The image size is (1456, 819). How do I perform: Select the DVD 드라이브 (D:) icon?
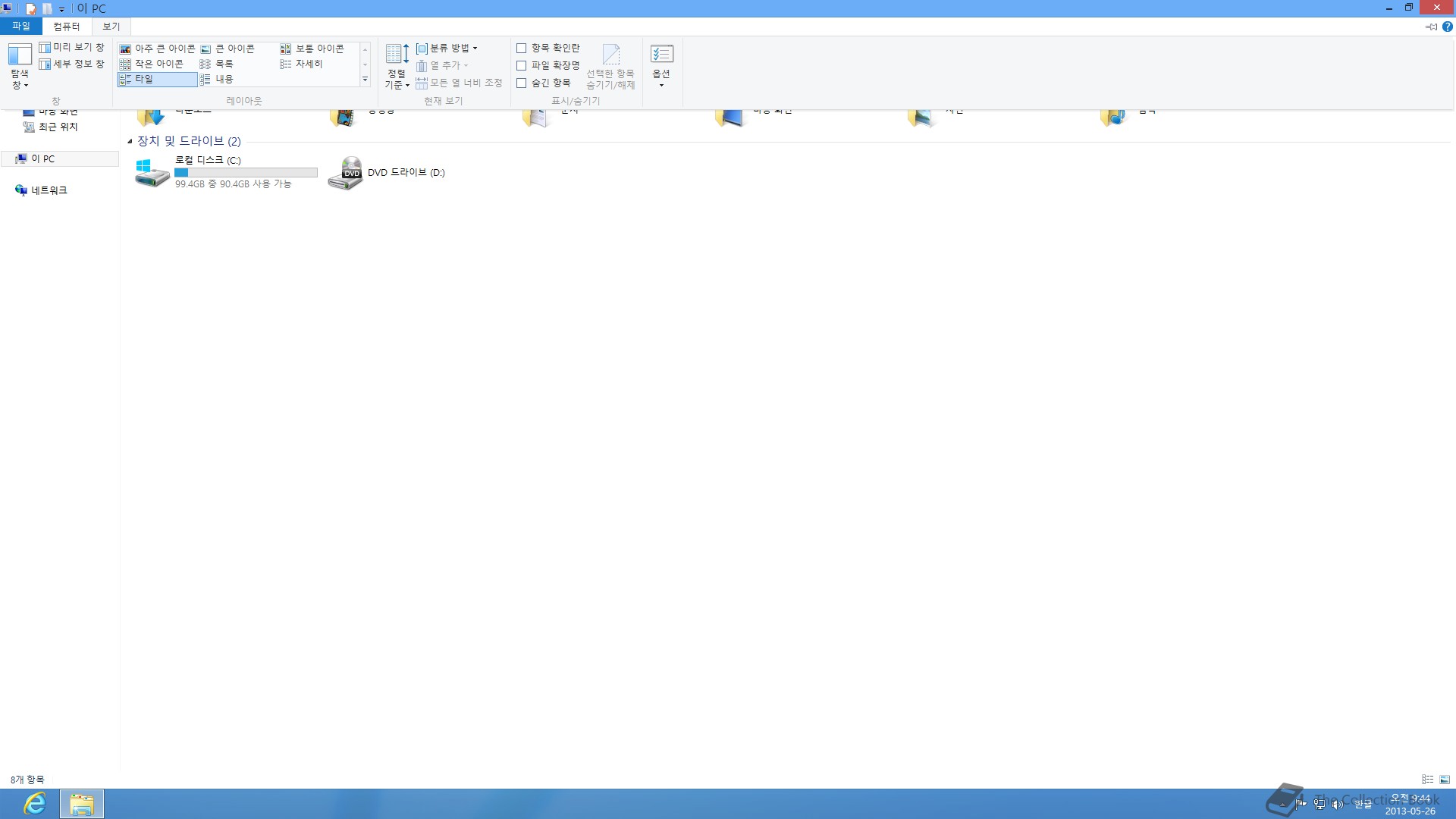click(x=345, y=173)
